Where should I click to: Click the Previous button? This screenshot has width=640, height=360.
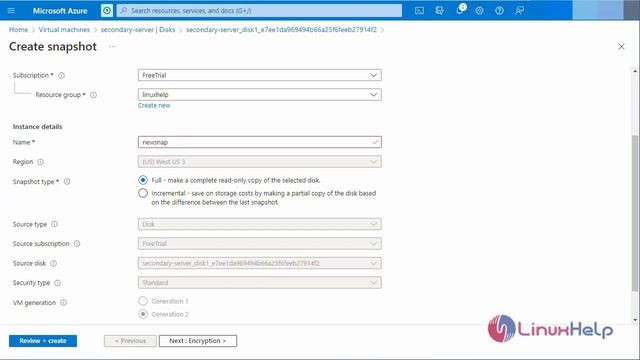(x=130, y=341)
